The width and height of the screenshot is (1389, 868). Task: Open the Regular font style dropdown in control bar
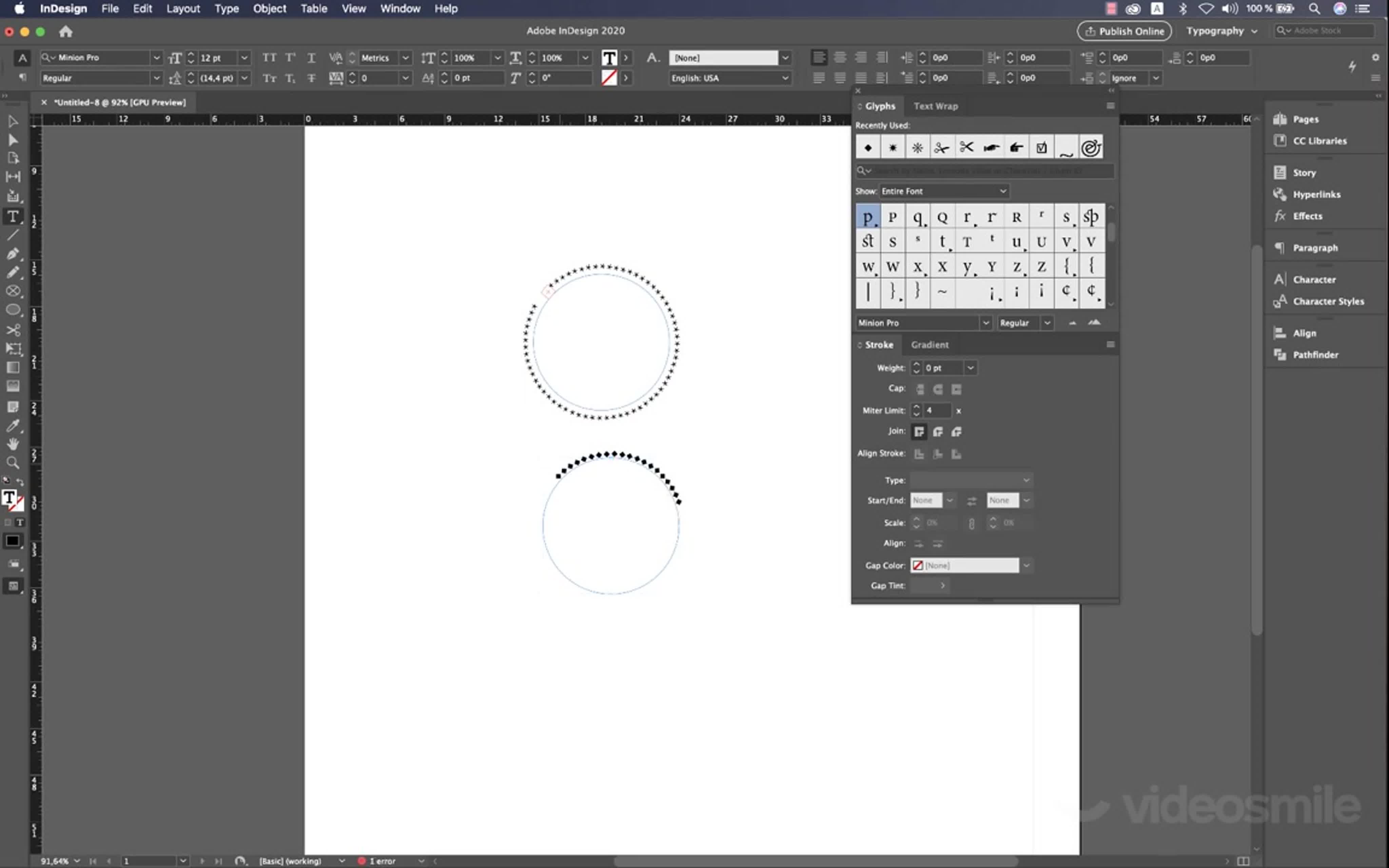coord(156,78)
